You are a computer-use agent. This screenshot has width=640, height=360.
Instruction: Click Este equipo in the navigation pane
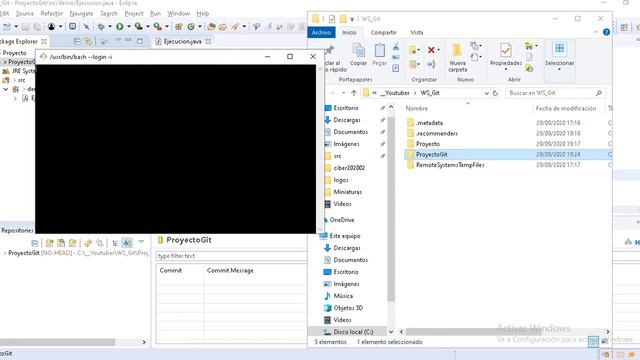tap(344, 236)
